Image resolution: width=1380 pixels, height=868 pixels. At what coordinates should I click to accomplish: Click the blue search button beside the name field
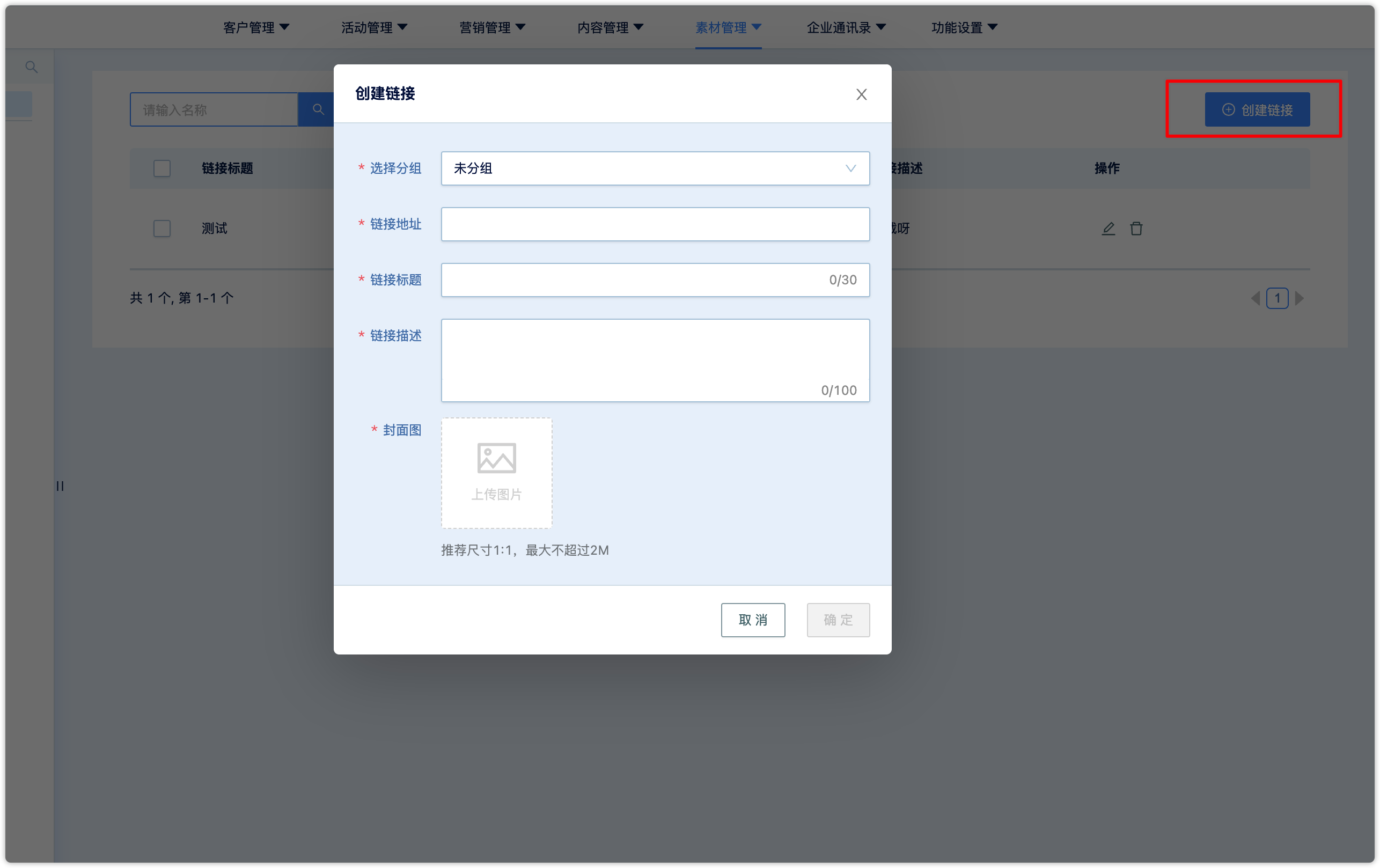coord(317,109)
